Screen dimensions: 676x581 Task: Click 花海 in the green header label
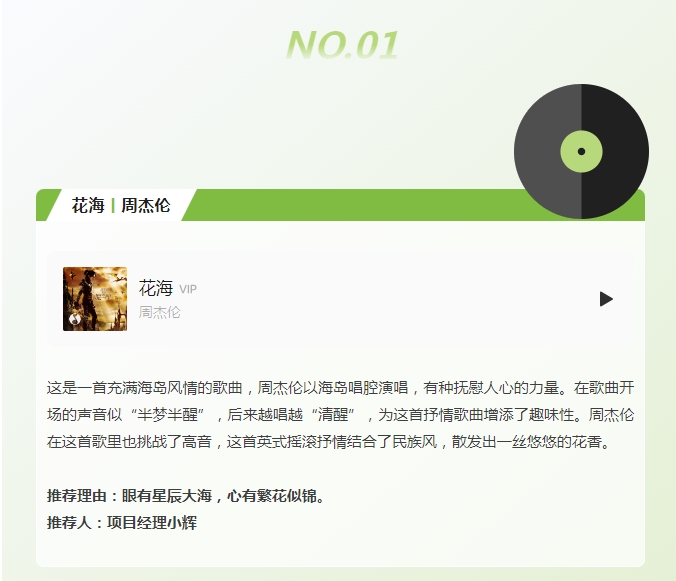tap(88, 205)
